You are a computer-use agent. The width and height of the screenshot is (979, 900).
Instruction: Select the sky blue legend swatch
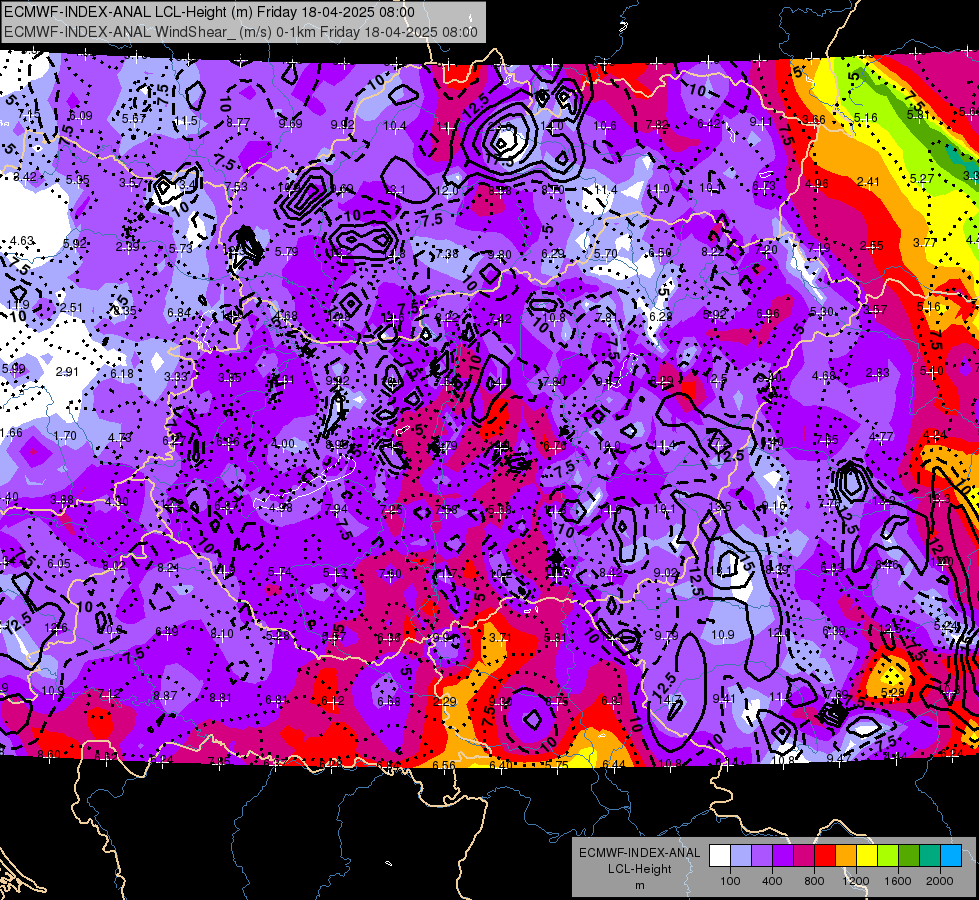[x=951, y=856]
